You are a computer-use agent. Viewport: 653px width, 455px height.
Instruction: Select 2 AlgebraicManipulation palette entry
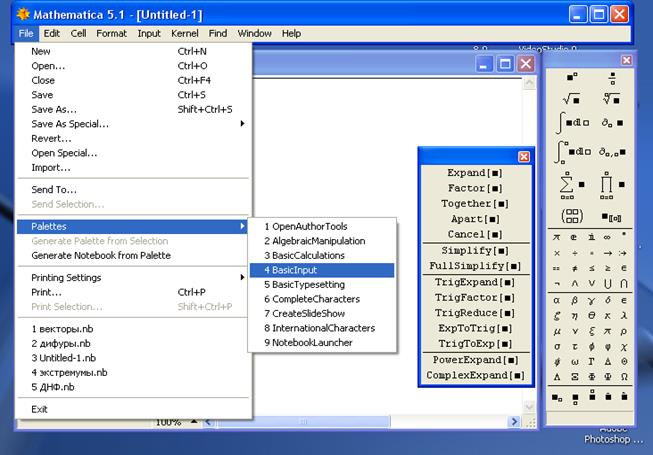click(322, 241)
